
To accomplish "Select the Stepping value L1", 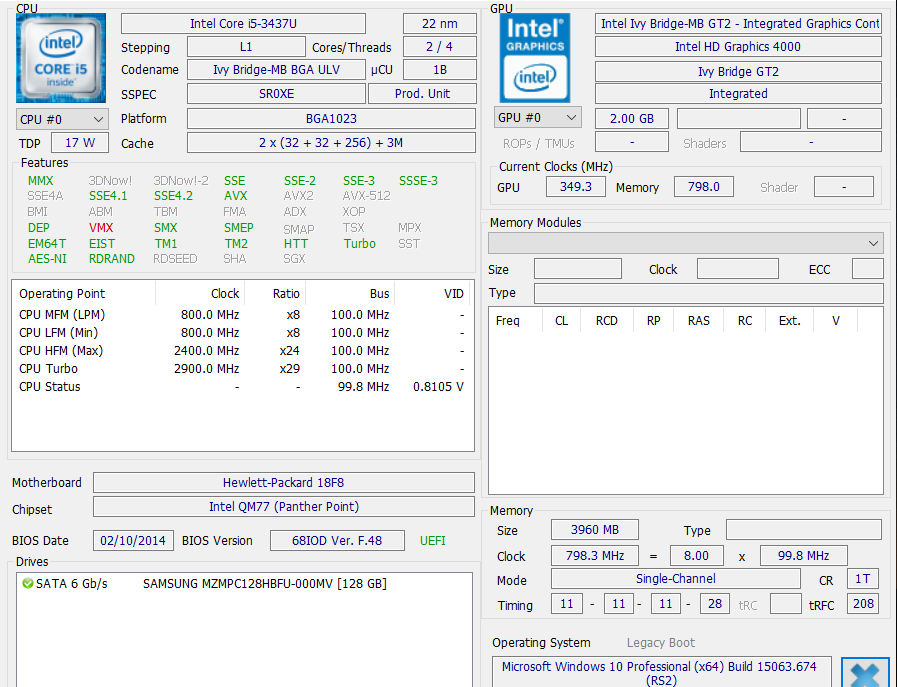I will coord(246,47).
